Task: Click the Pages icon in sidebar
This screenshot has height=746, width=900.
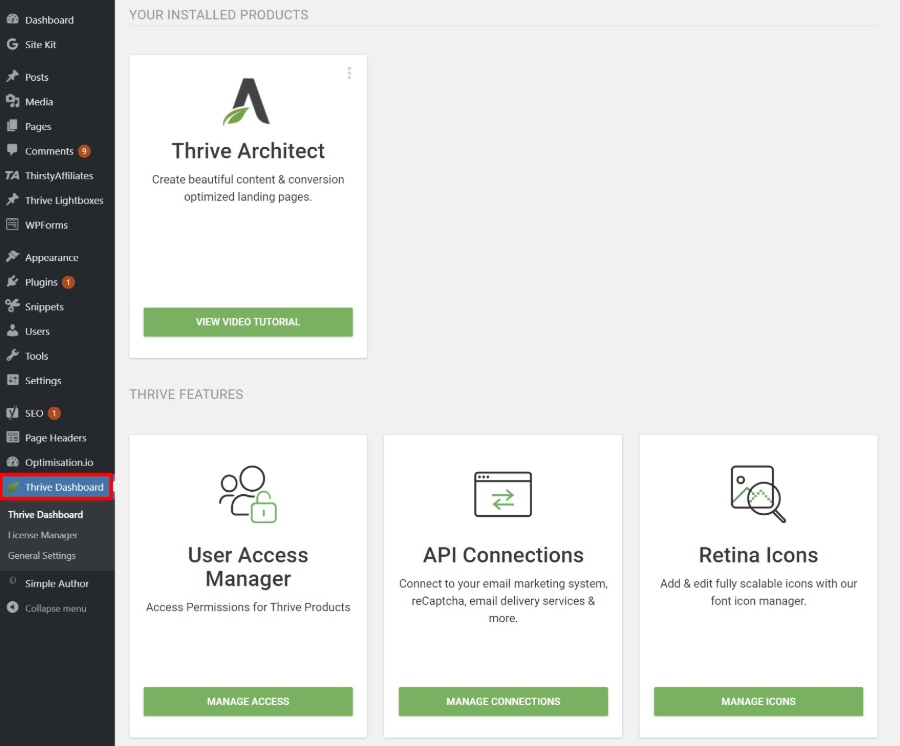Action: coord(13,126)
